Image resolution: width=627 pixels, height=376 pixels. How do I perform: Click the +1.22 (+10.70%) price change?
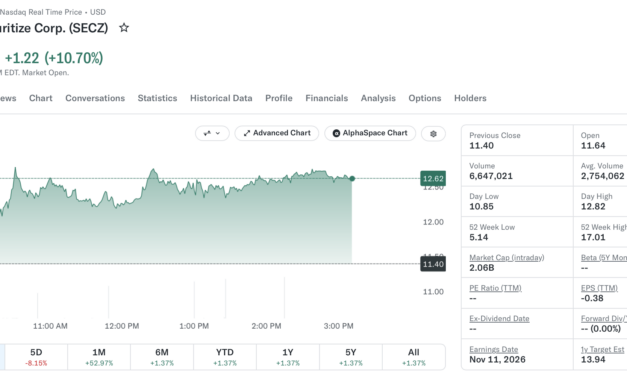click(x=54, y=58)
